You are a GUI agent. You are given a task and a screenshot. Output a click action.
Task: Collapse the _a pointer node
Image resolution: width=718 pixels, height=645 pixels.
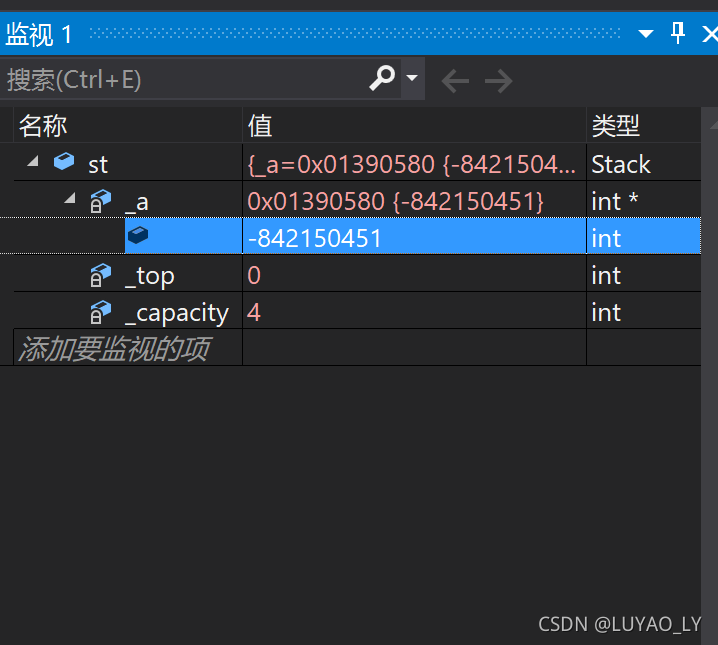pyautogui.click(x=70, y=198)
